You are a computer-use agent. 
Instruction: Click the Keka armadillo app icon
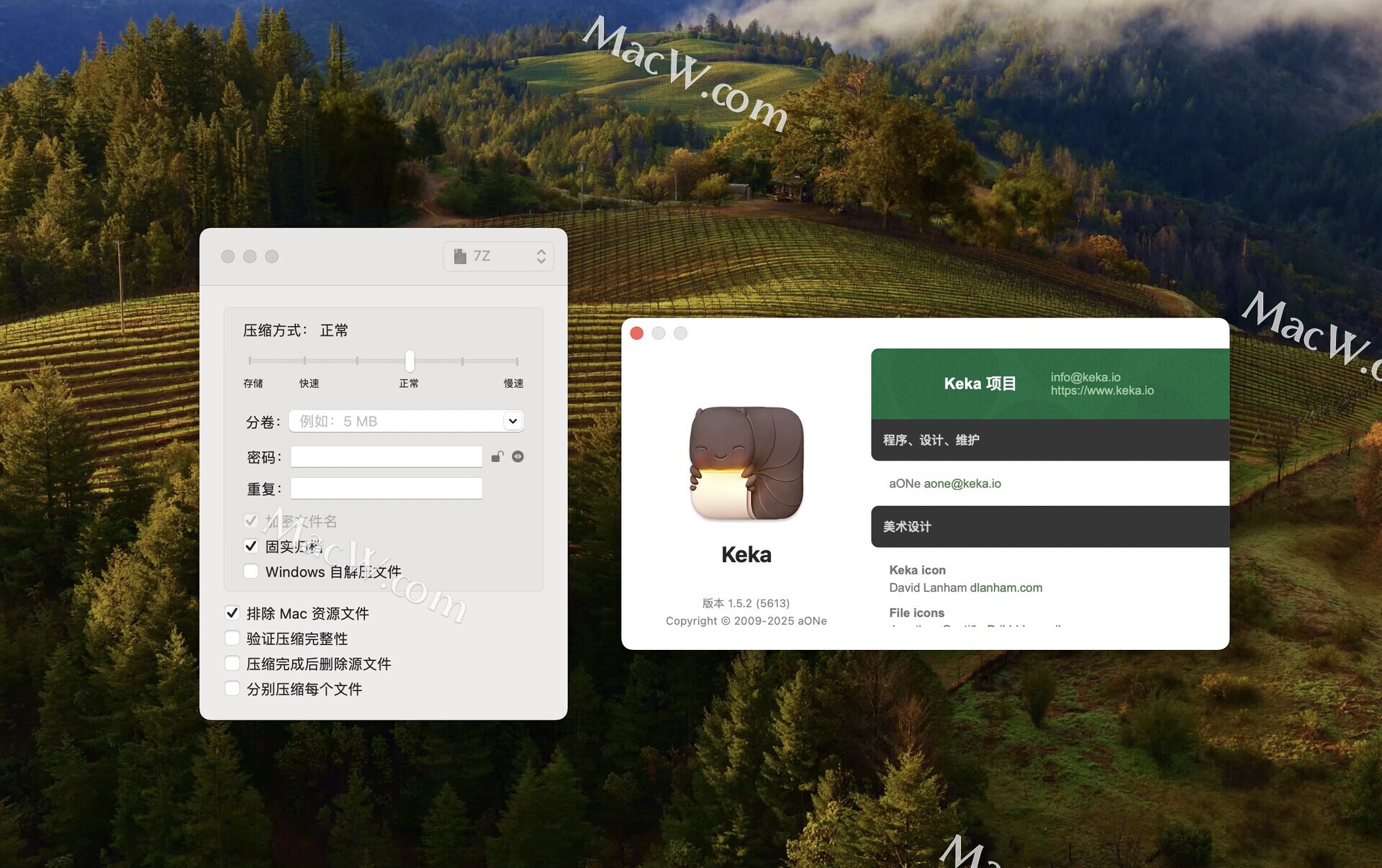746,463
